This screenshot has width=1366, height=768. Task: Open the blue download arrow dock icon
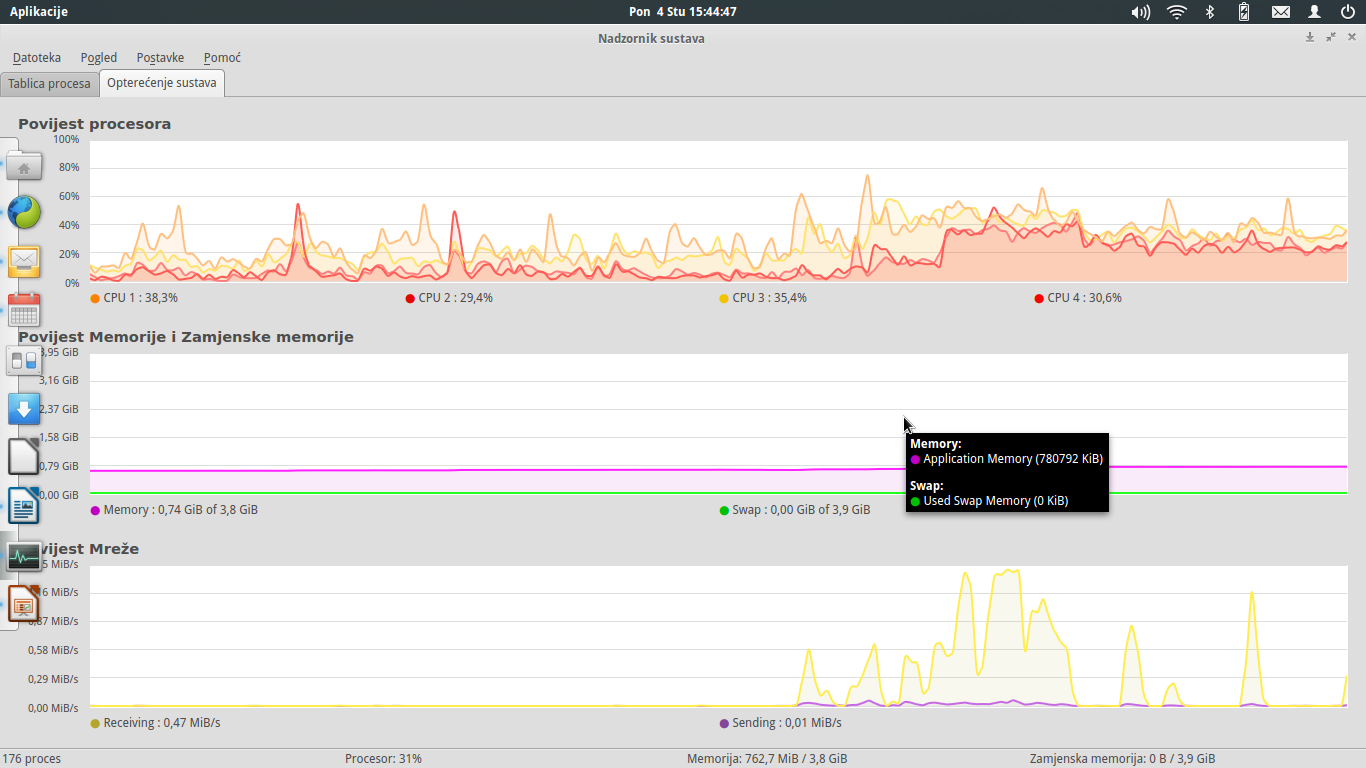24,408
